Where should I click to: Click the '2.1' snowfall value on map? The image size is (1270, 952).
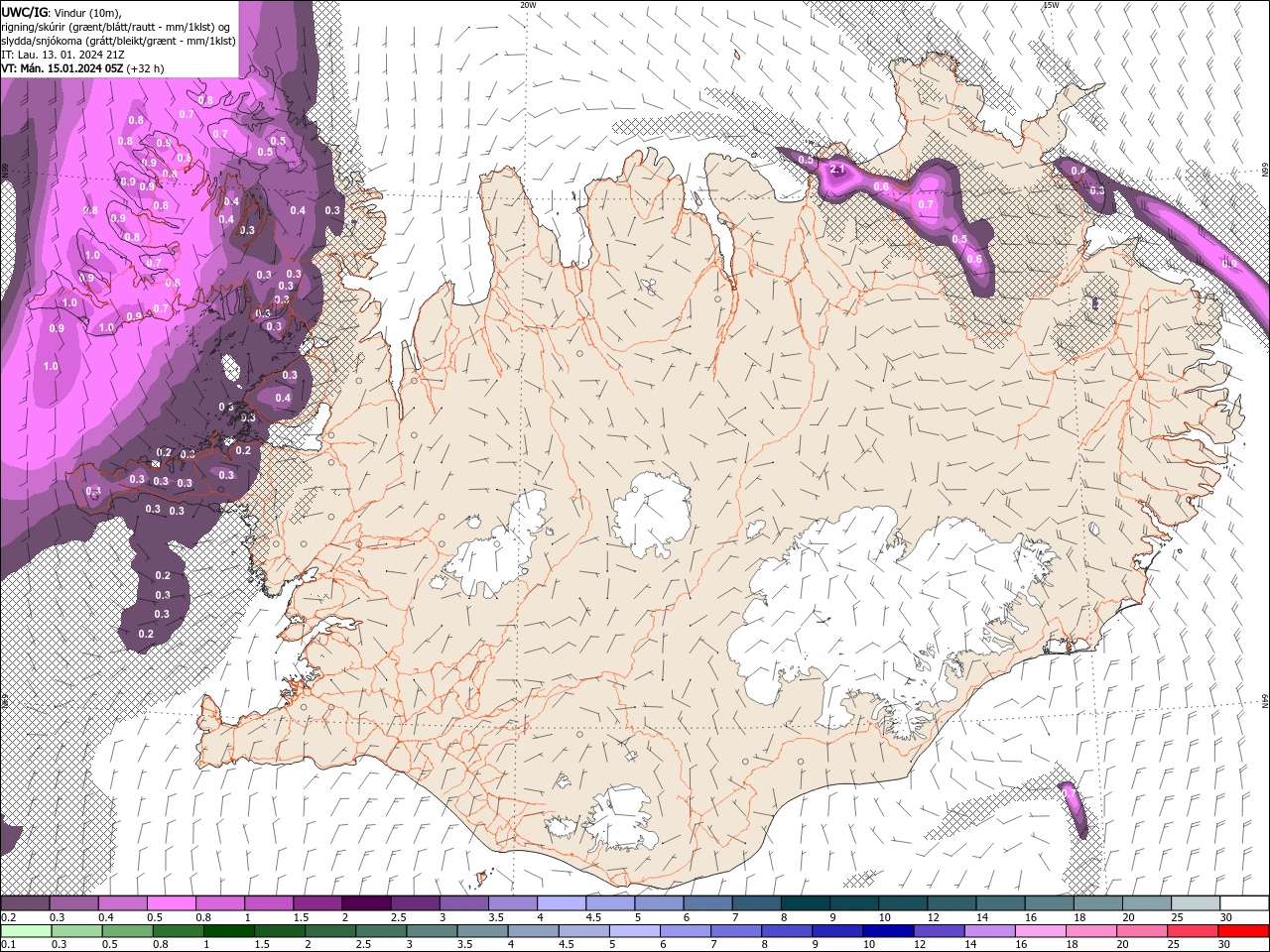pos(837,170)
